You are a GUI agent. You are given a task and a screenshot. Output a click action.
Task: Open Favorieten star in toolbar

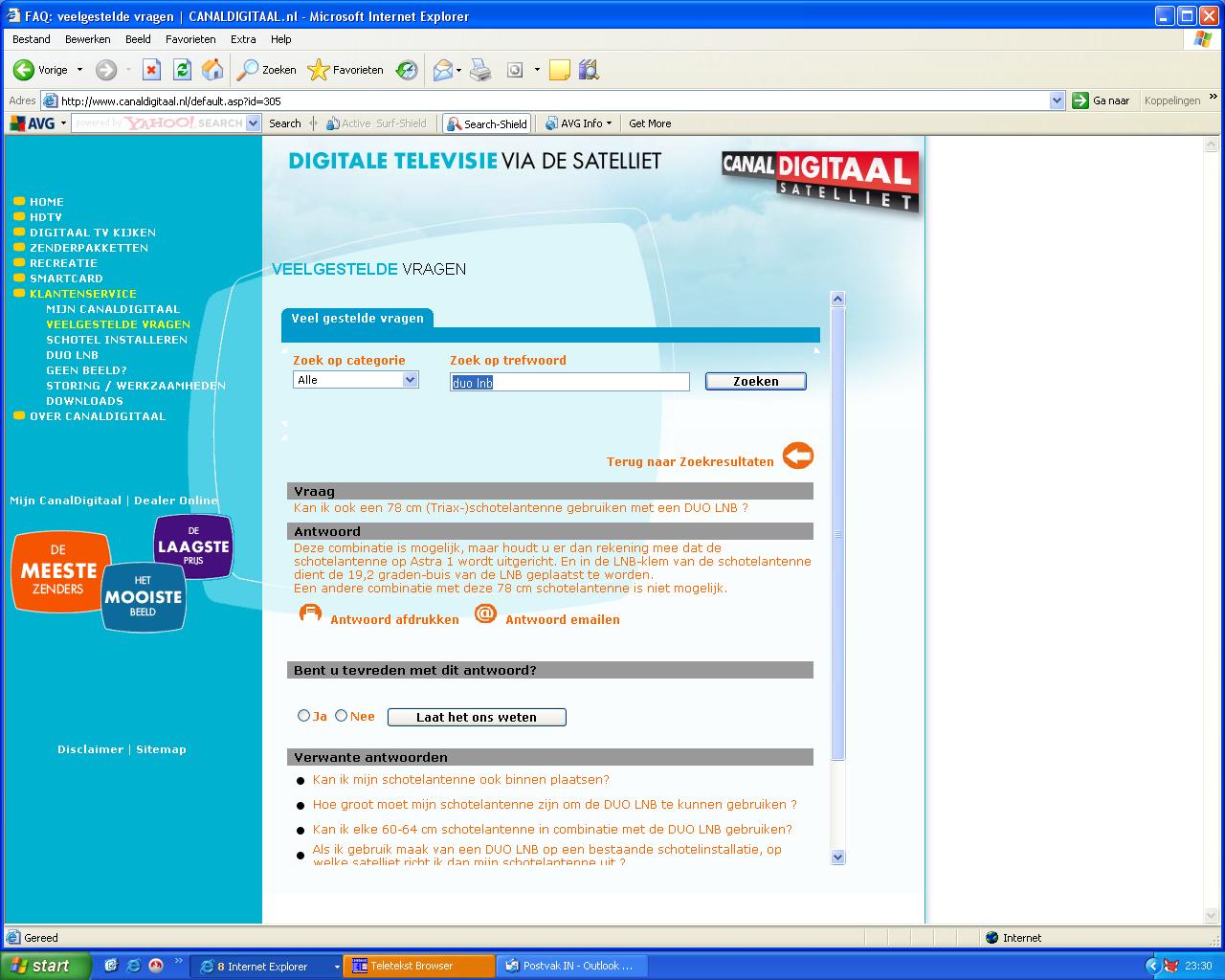[345, 70]
